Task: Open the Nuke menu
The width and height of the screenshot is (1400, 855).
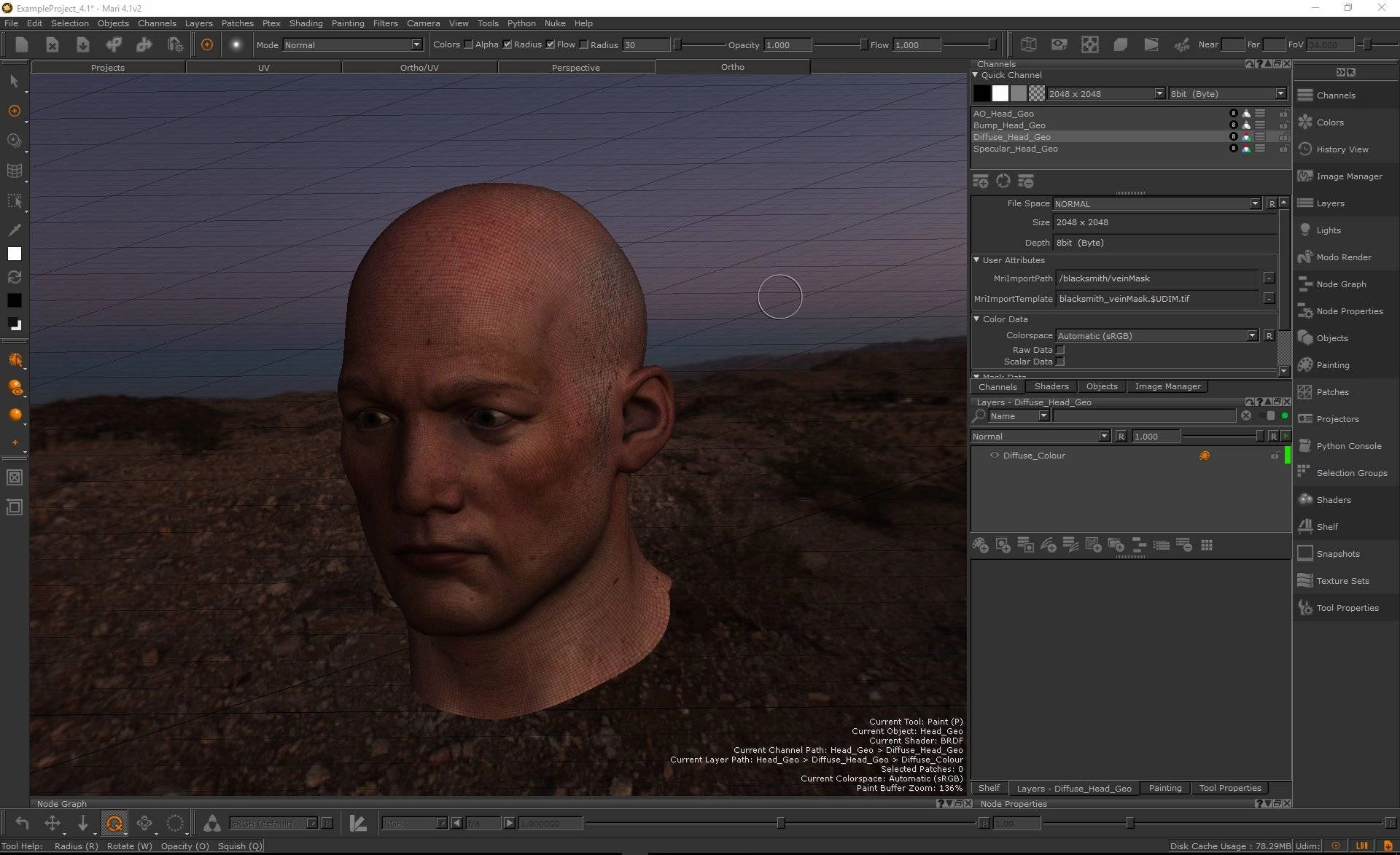Action: click(555, 23)
